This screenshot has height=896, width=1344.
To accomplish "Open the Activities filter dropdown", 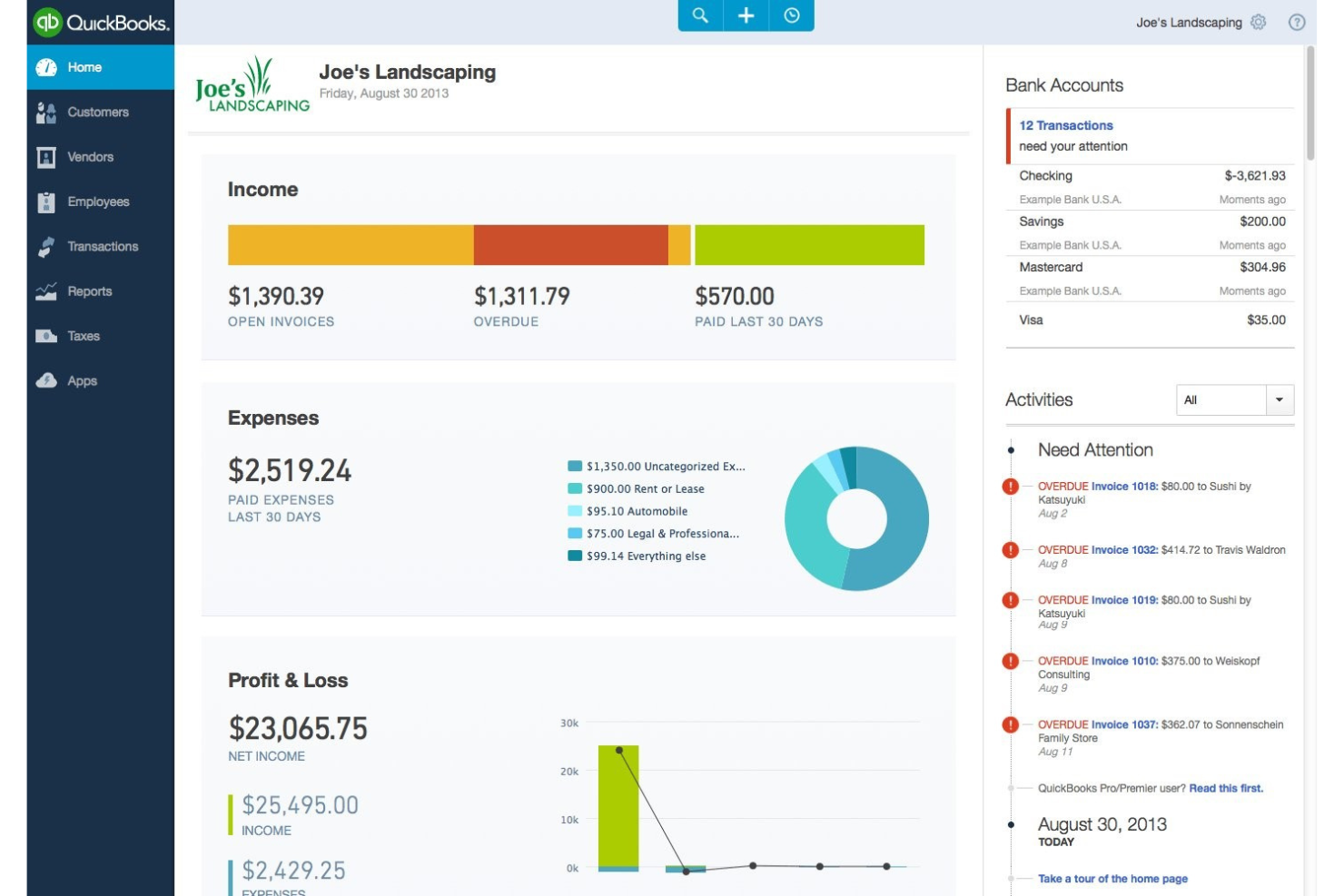I will tap(1235, 399).
